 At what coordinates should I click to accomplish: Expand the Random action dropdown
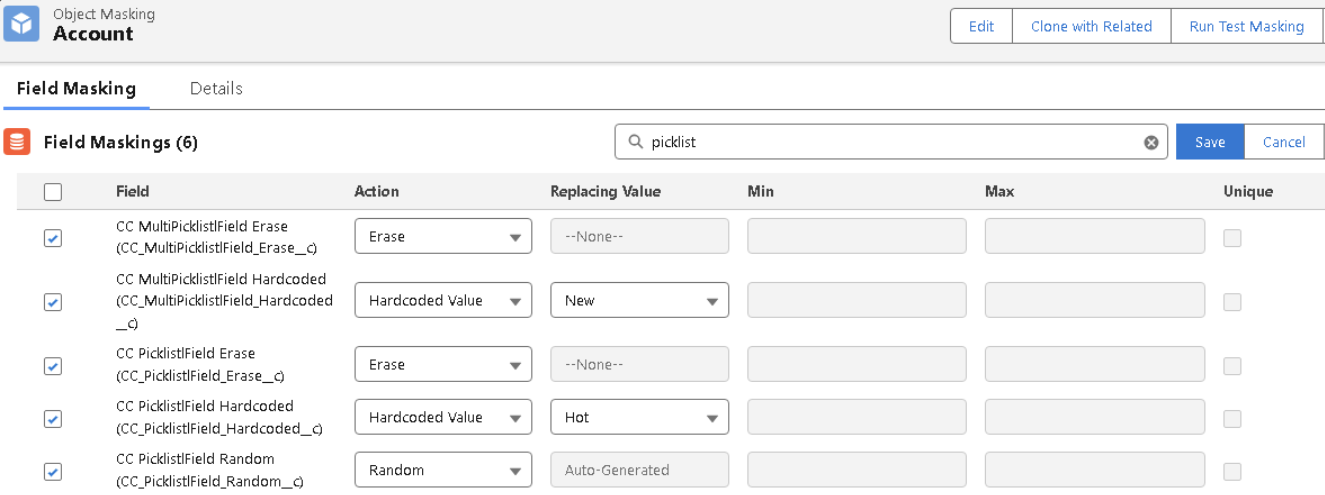pos(443,470)
